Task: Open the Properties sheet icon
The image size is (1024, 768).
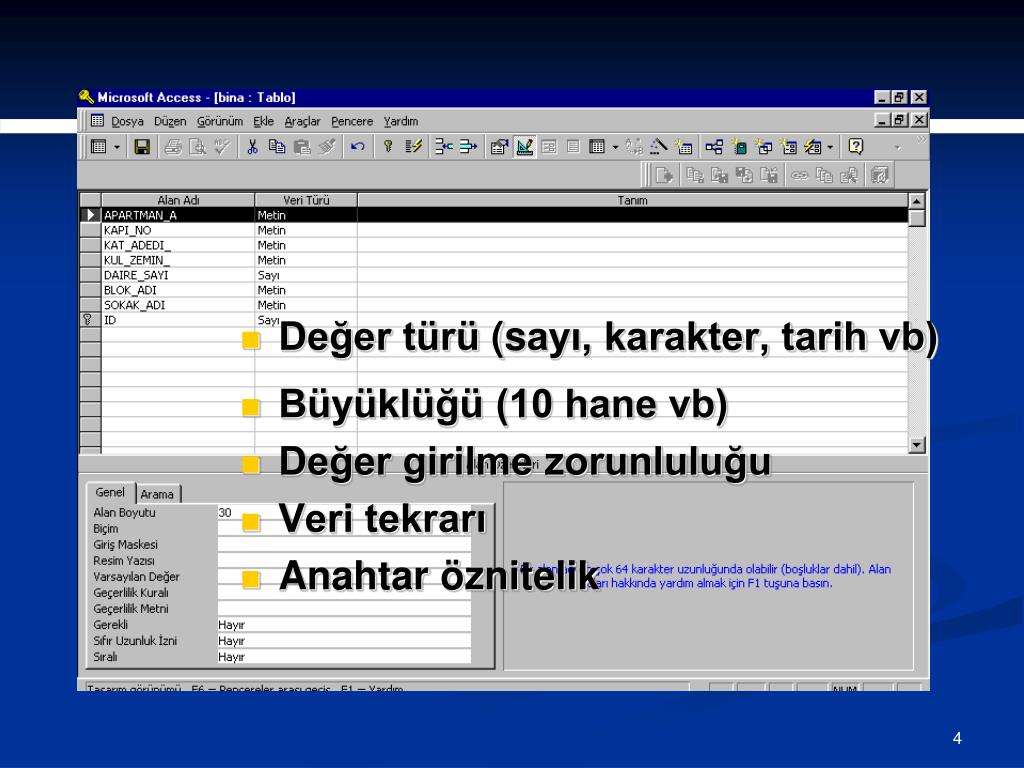Action: (x=500, y=147)
